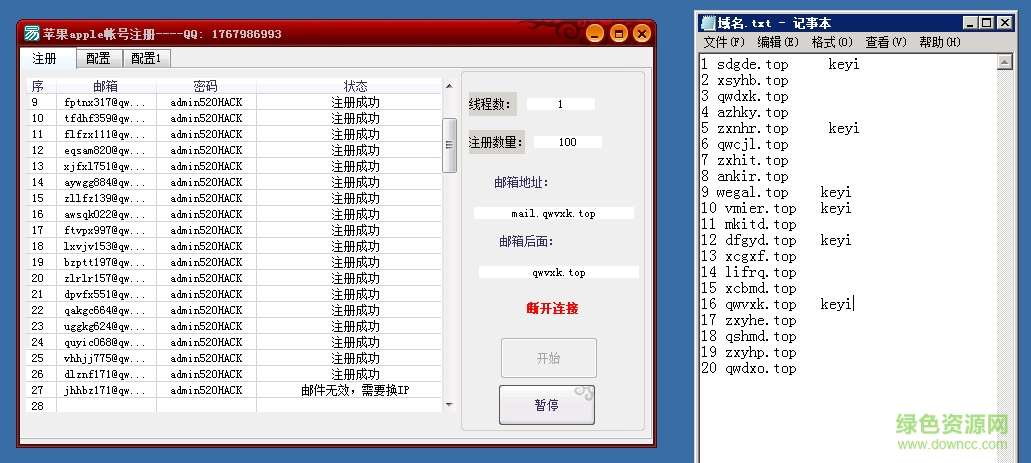The height and width of the screenshot is (463, 1031).
Task: Click zxnhr.top line in Notepad
Action: [x=780, y=128]
